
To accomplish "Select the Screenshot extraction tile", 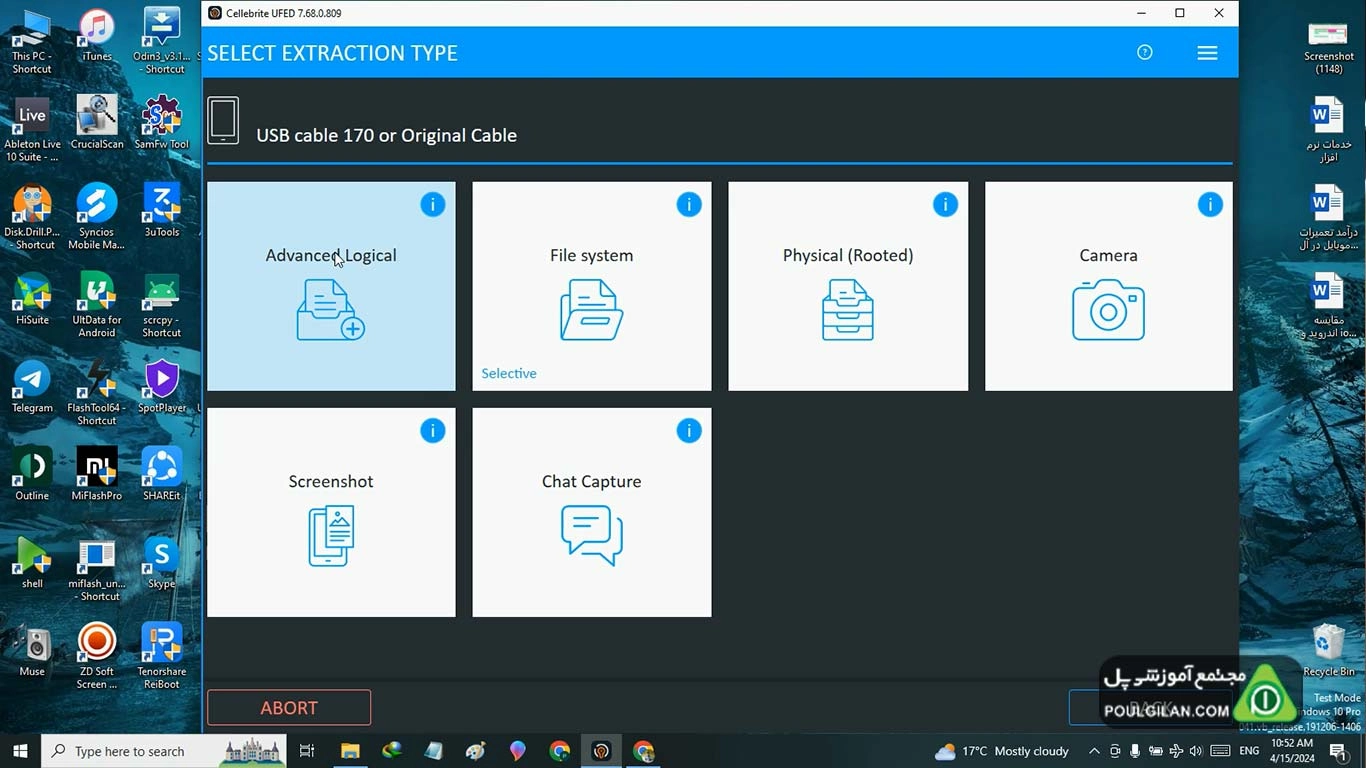I will (x=331, y=512).
